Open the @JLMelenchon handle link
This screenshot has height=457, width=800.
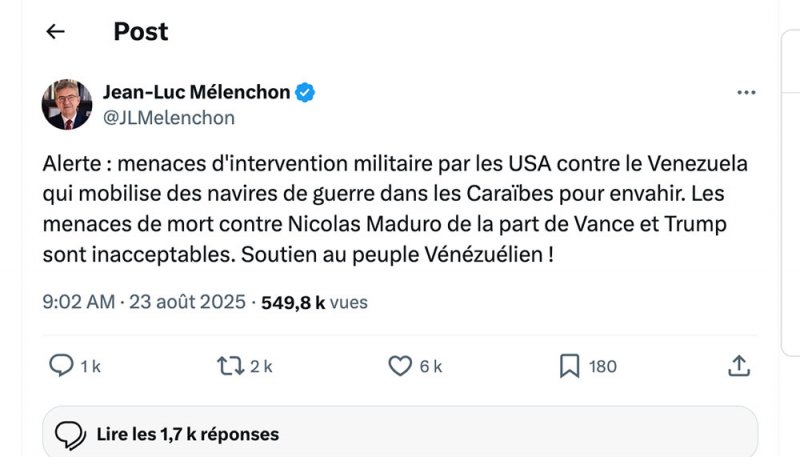coord(169,118)
